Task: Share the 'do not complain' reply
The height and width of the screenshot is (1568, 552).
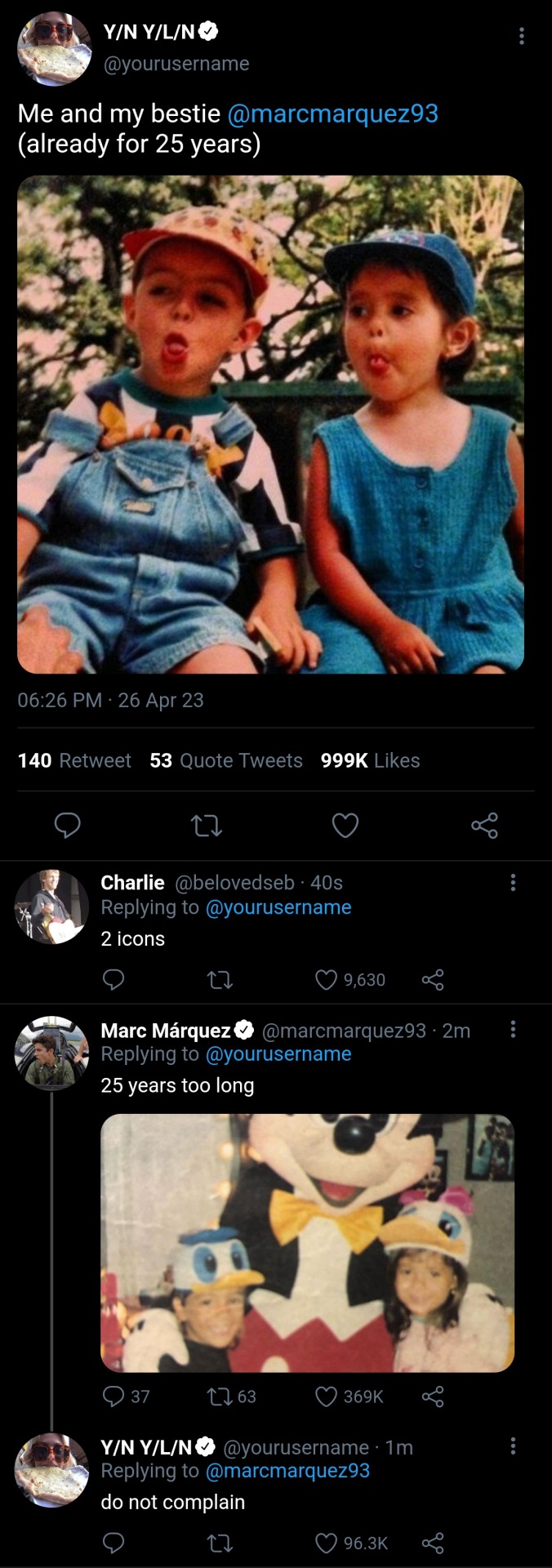Action: click(433, 1543)
